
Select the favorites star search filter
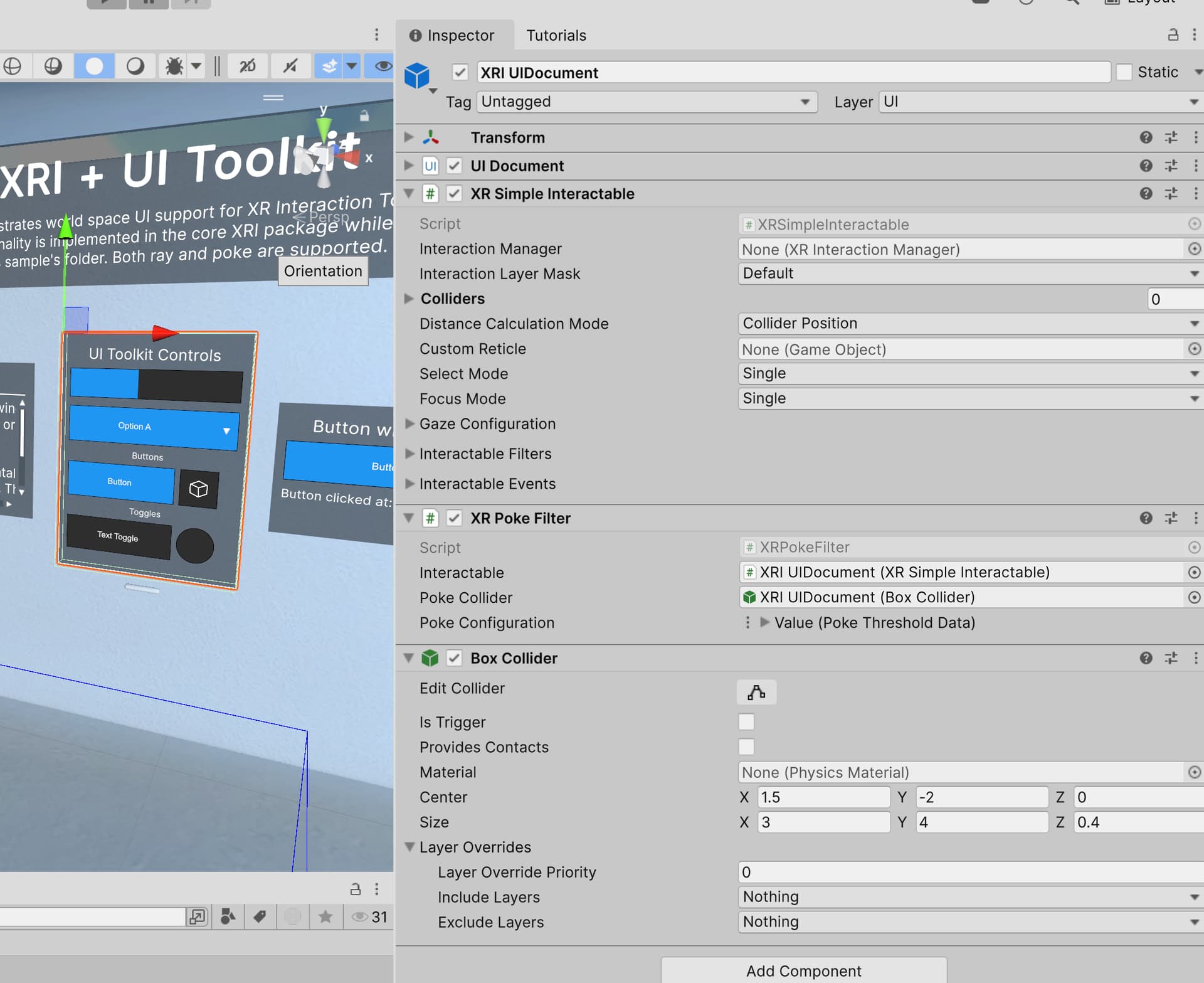[325, 917]
